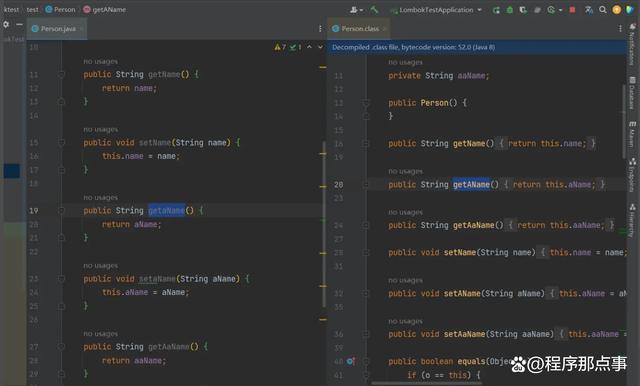Close the Person.class tab
The height and width of the screenshot is (386, 640).
point(384,29)
